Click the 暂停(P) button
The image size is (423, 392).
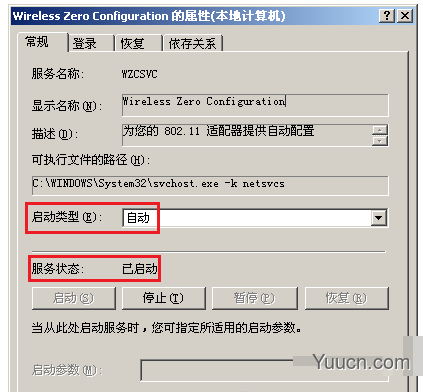(x=255, y=298)
